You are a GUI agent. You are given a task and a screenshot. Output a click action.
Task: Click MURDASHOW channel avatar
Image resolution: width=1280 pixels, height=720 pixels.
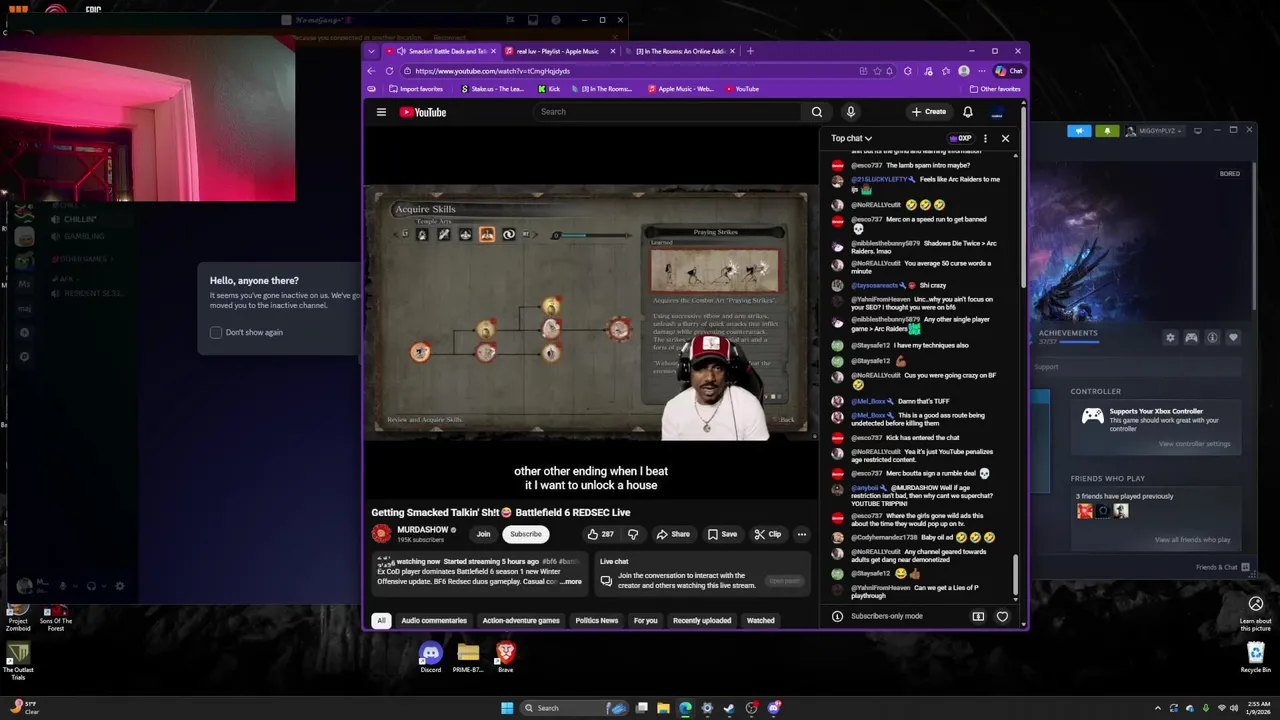381,534
